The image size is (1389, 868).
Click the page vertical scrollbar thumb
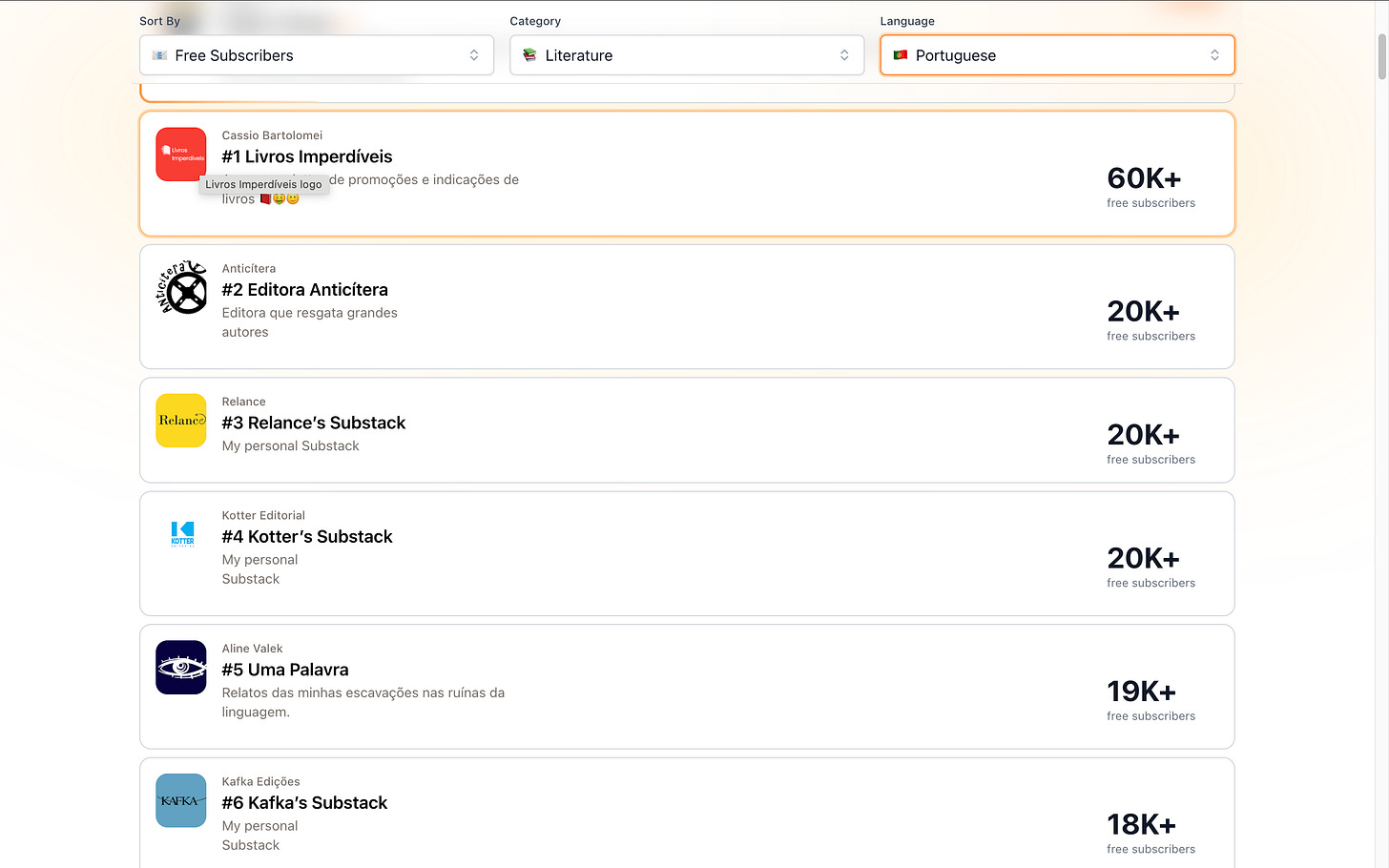(x=1382, y=56)
